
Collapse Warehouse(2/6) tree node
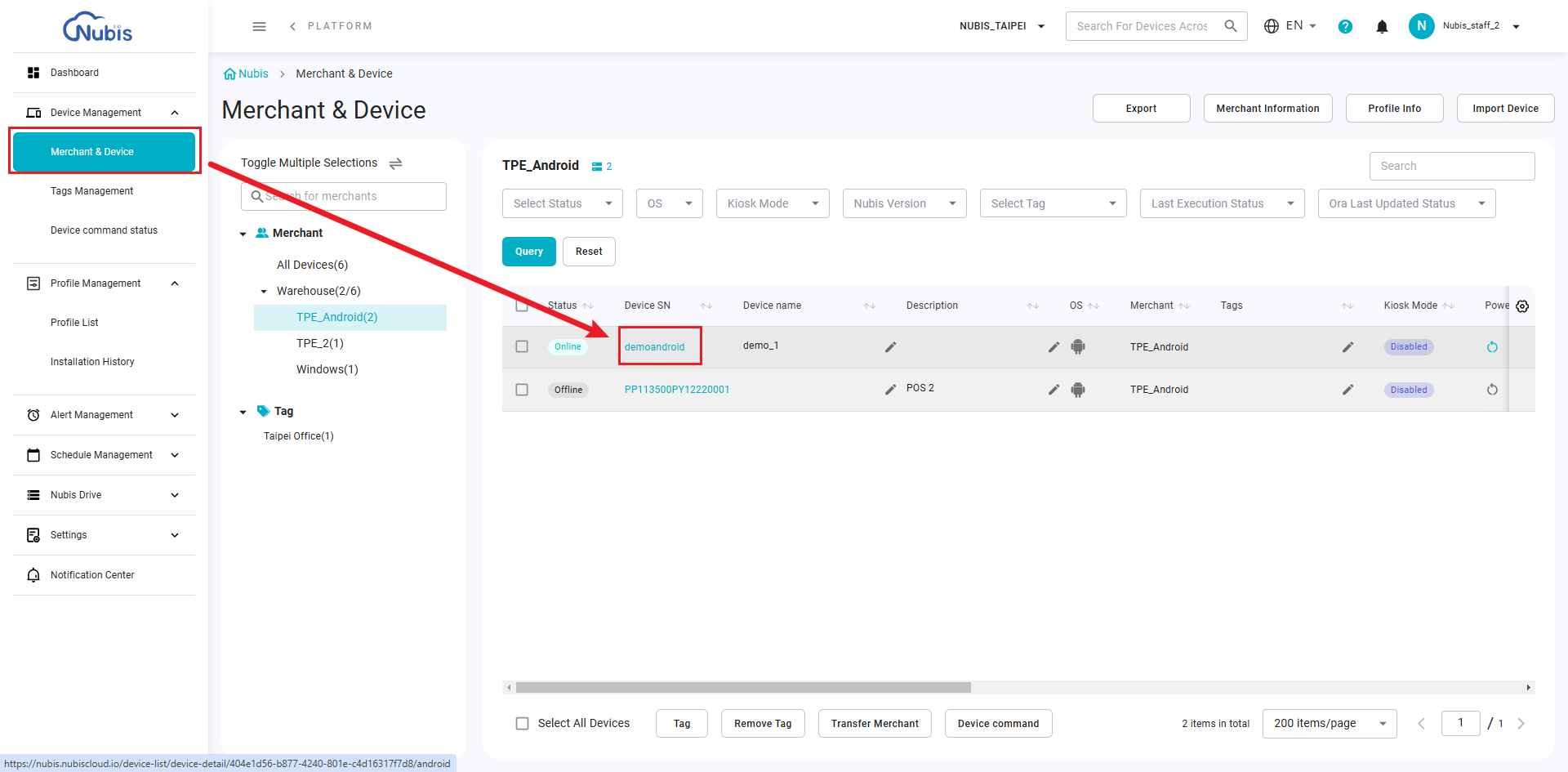(x=264, y=292)
